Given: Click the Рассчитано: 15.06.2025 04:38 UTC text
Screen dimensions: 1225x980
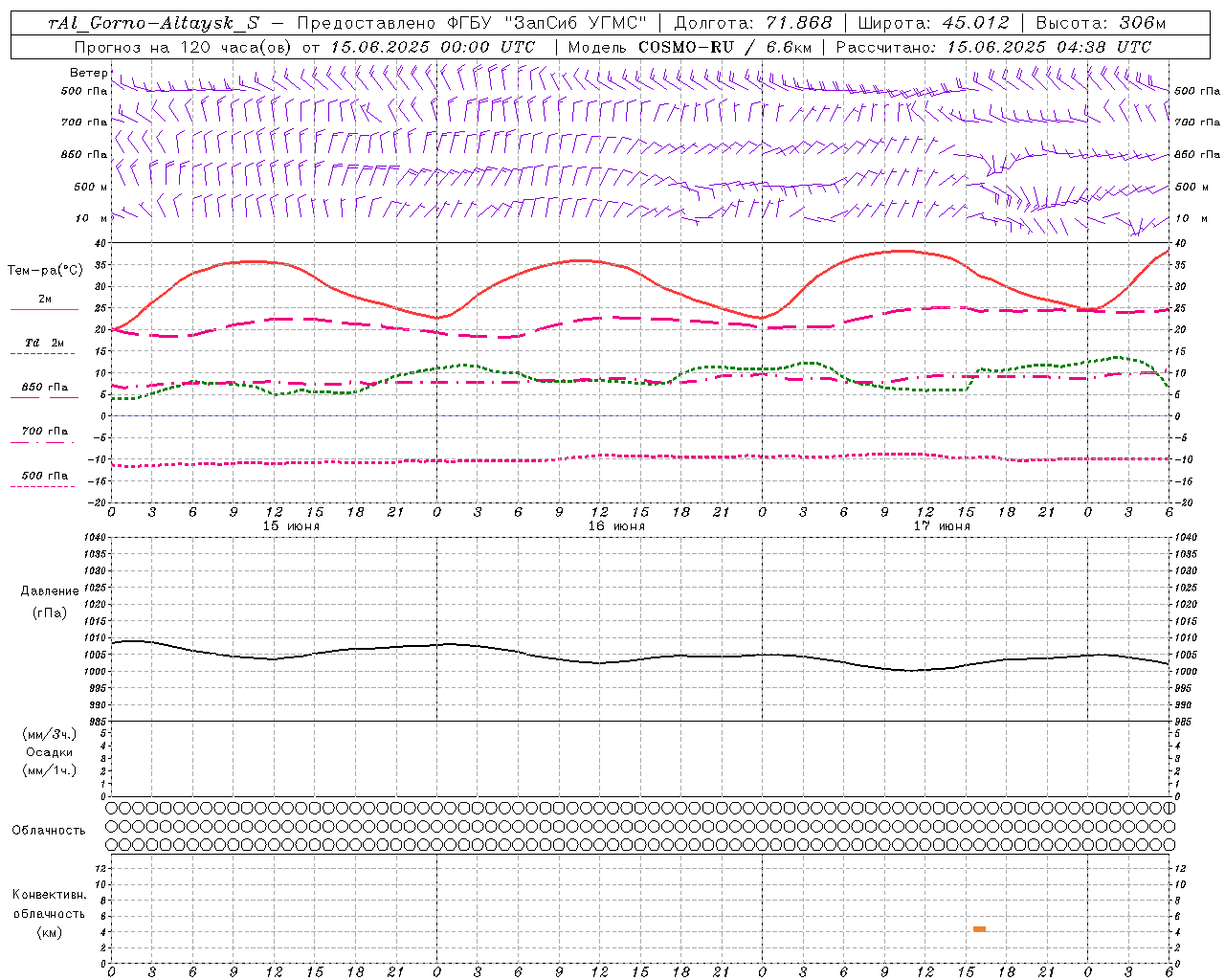Looking at the screenshot, I should pyautogui.click(x=993, y=47).
